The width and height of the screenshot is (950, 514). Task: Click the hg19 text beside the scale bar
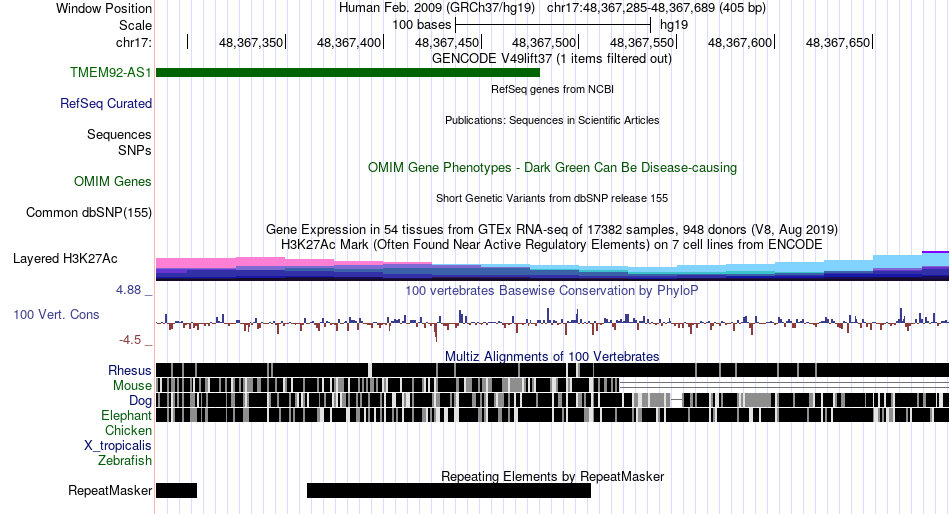coord(674,25)
